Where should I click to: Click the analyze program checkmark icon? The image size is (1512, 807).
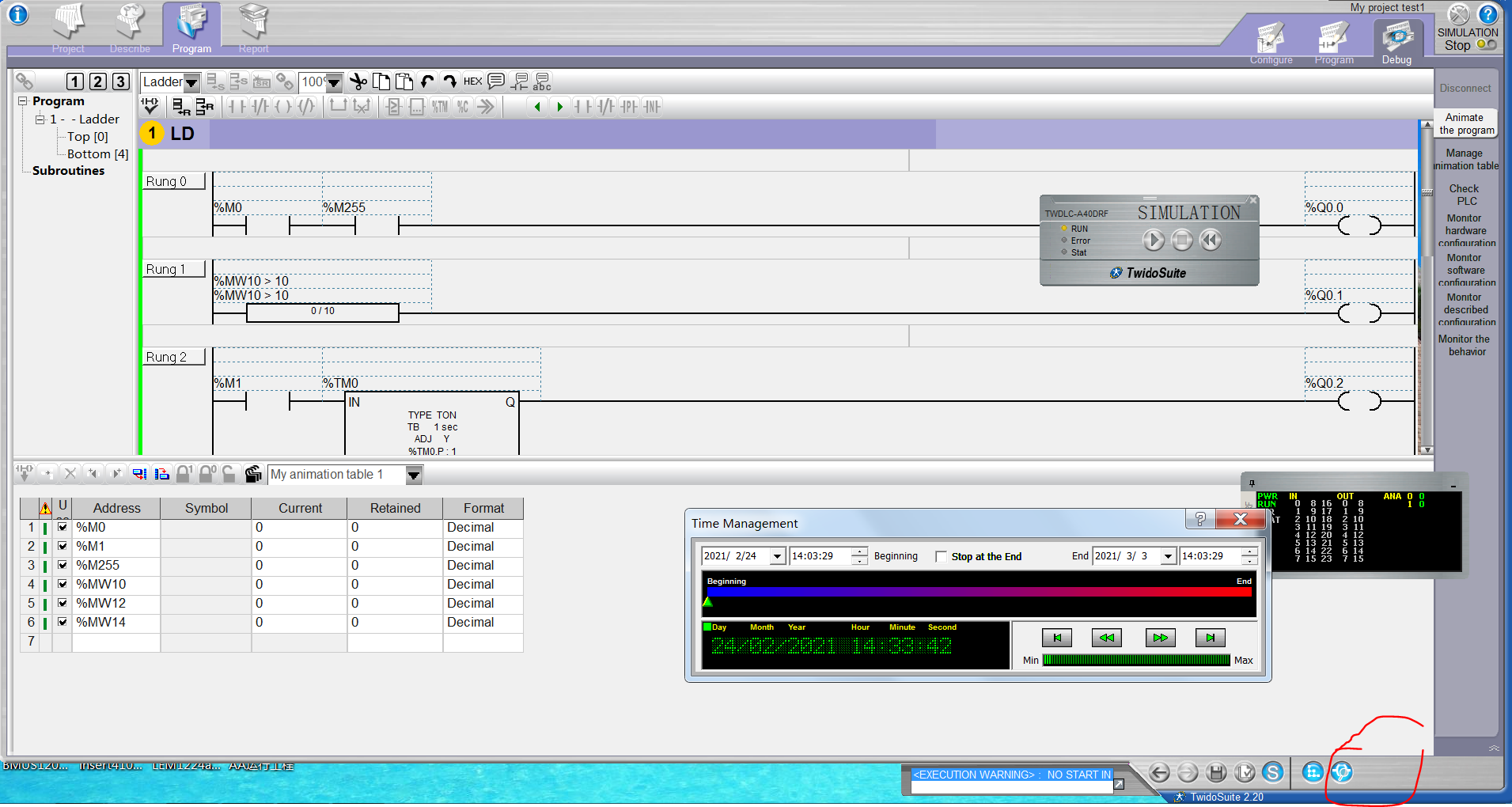click(150, 106)
